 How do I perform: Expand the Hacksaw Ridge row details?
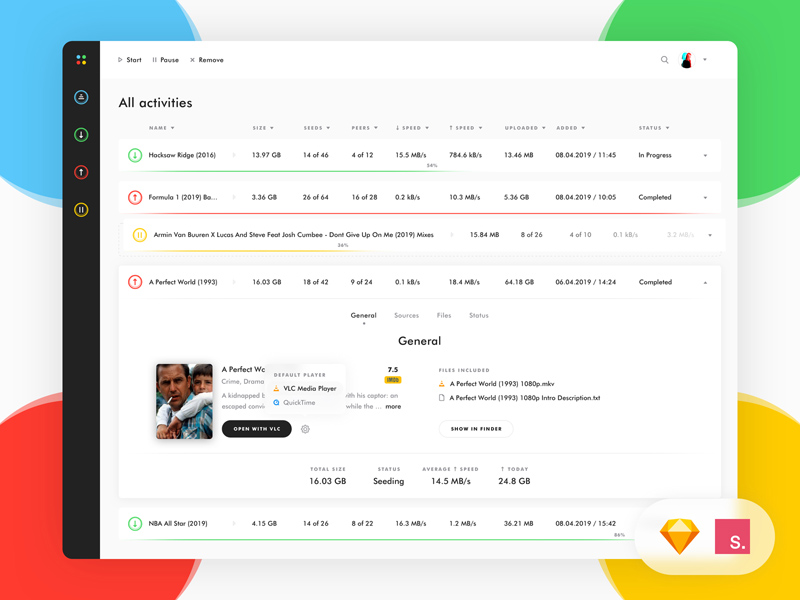[x=705, y=156]
